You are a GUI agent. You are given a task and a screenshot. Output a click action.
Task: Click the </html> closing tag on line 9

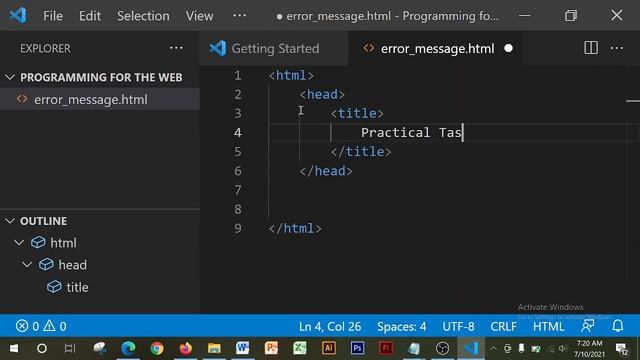[x=295, y=228]
